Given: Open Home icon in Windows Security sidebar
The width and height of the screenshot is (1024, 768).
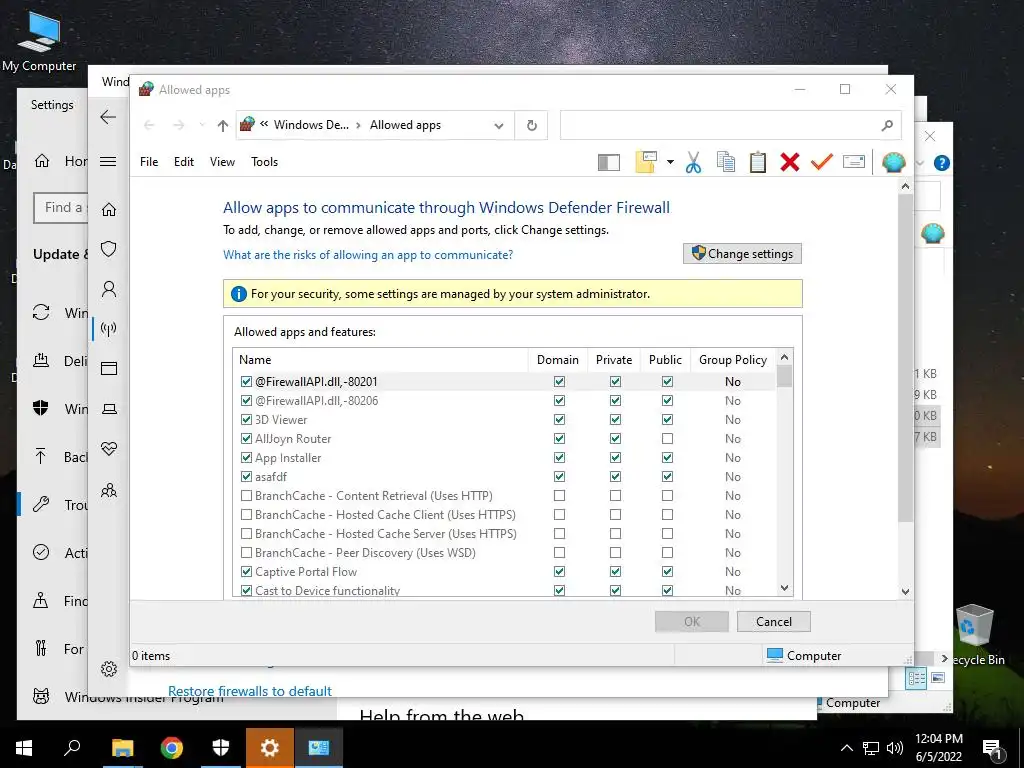Looking at the screenshot, I should point(109,210).
